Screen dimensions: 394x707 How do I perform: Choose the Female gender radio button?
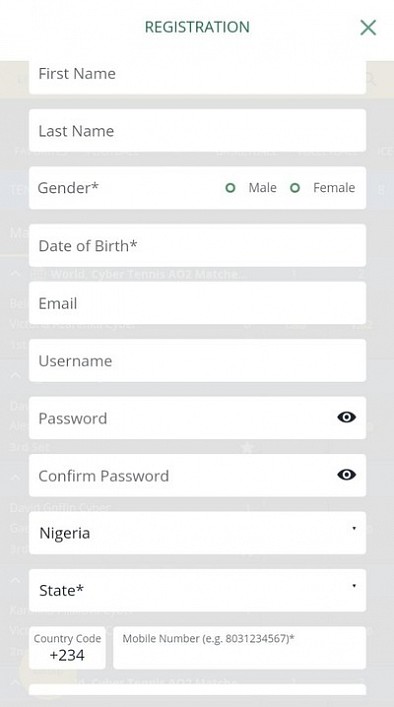[295, 188]
